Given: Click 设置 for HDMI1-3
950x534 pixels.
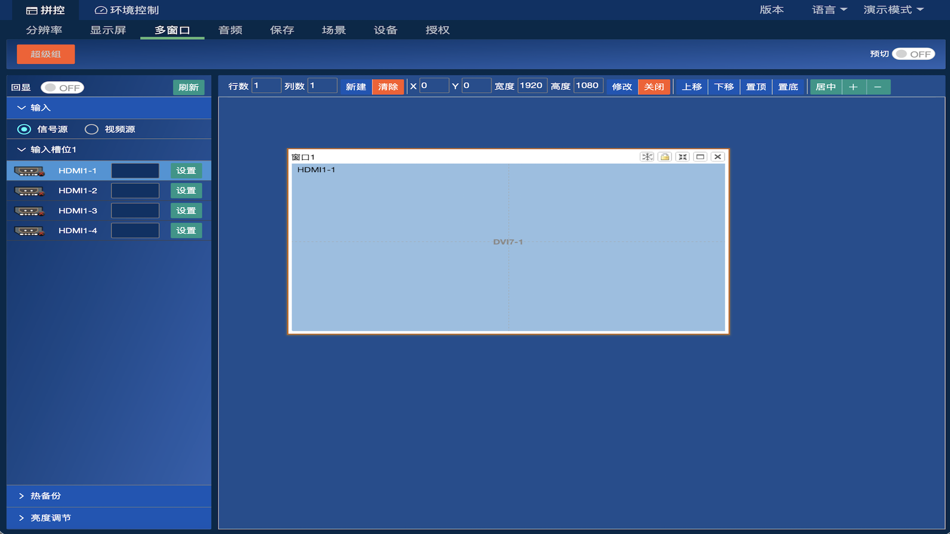Looking at the screenshot, I should click(186, 211).
